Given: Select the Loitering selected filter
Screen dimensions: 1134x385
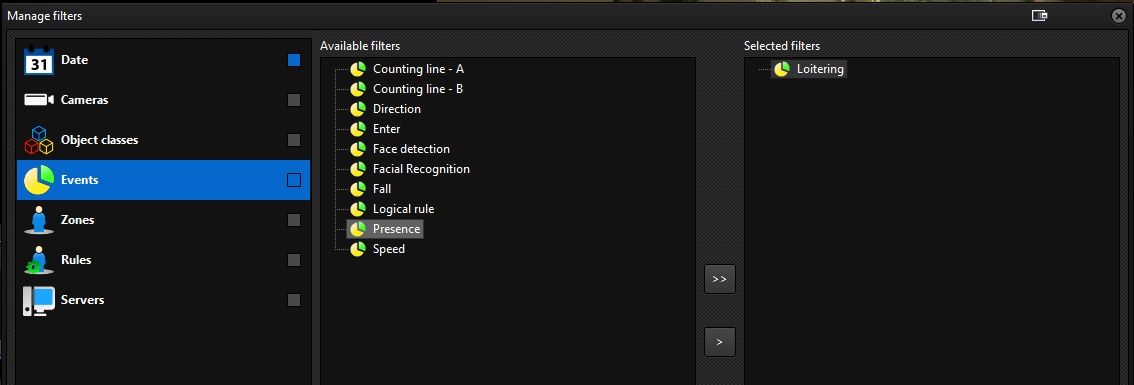Looking at the screenshot, I should point(820,69).
